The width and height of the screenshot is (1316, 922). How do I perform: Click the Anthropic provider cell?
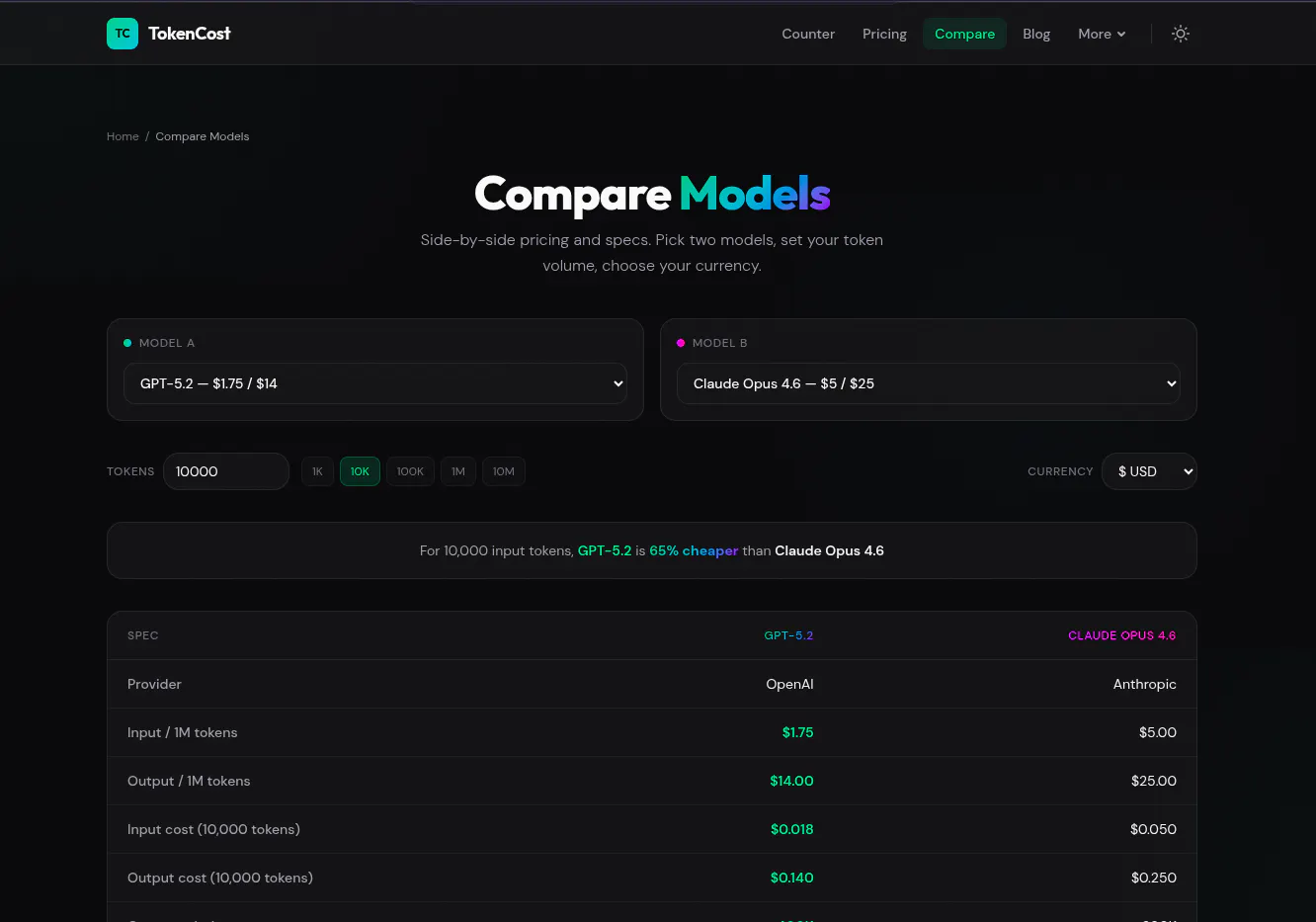pyautogui.click(x=1144, y=684)
